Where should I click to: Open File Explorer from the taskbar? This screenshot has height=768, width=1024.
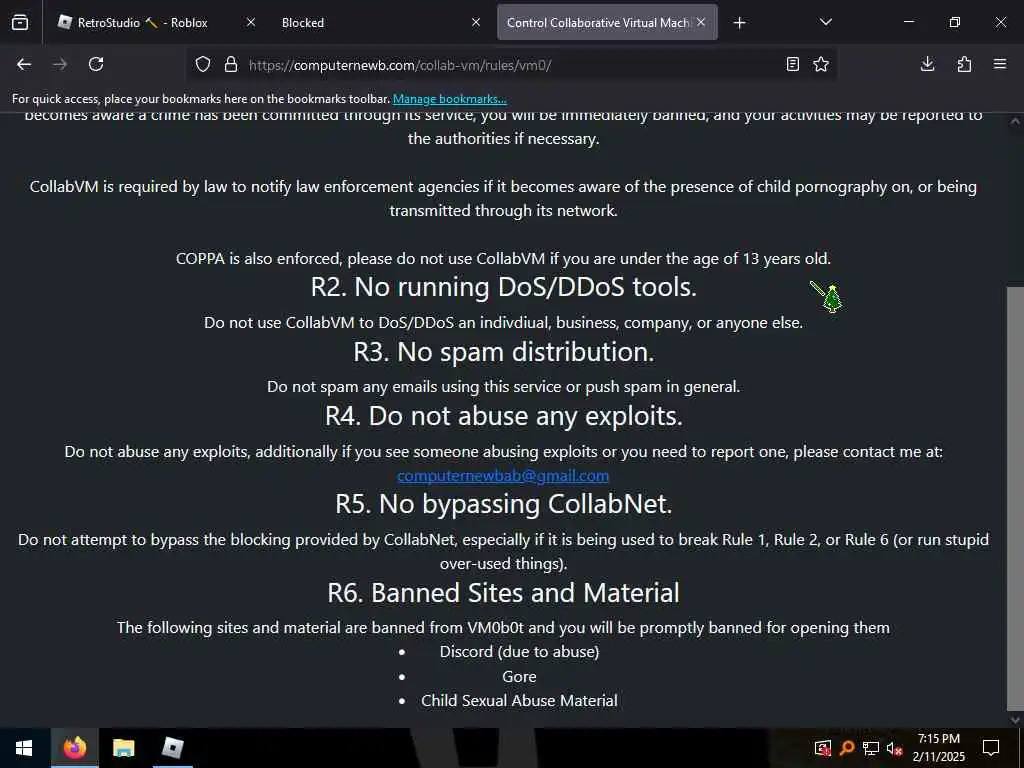click(x=123, y=748)
